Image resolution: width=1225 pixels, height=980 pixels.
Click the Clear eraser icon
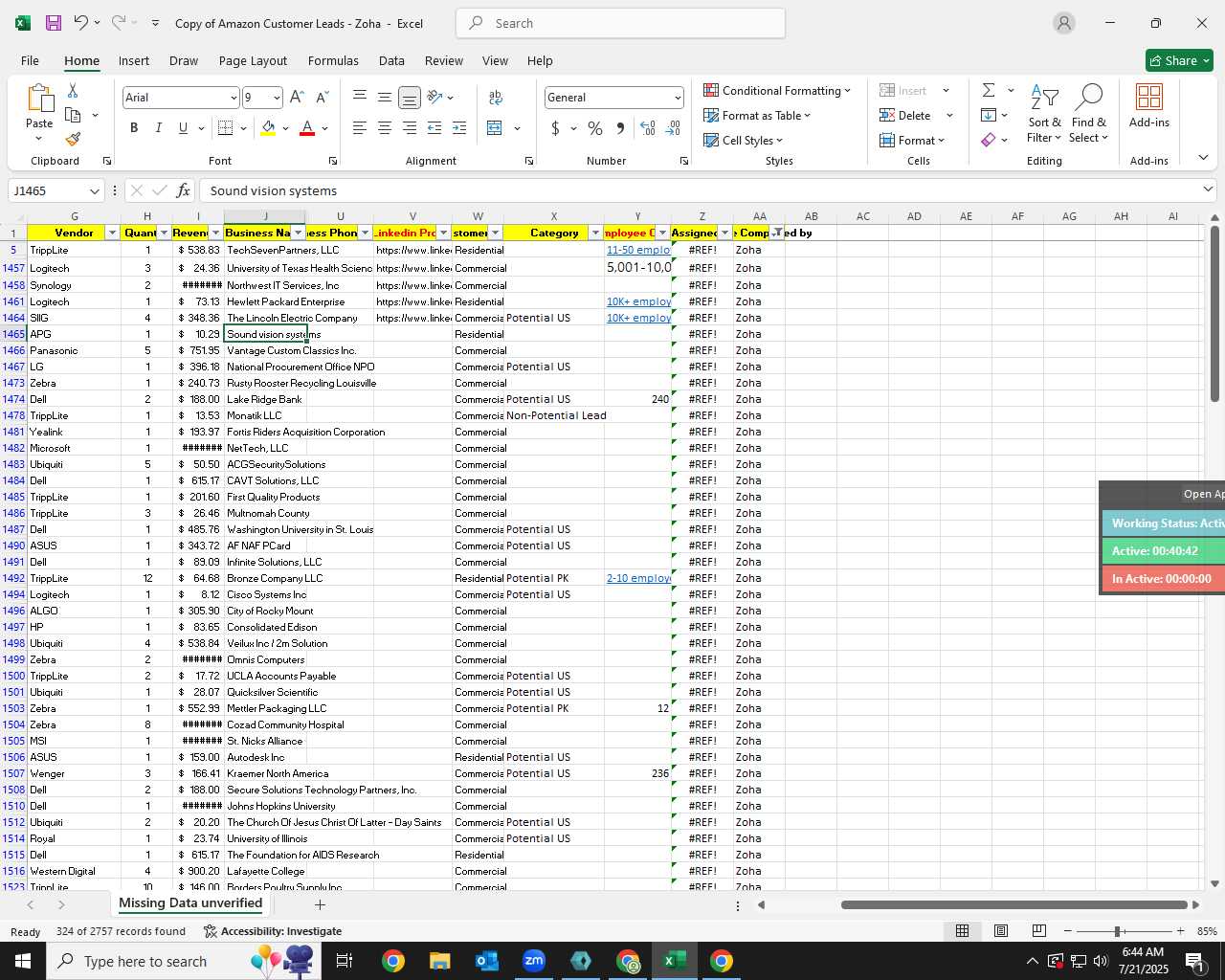click(x=989, y=140)
